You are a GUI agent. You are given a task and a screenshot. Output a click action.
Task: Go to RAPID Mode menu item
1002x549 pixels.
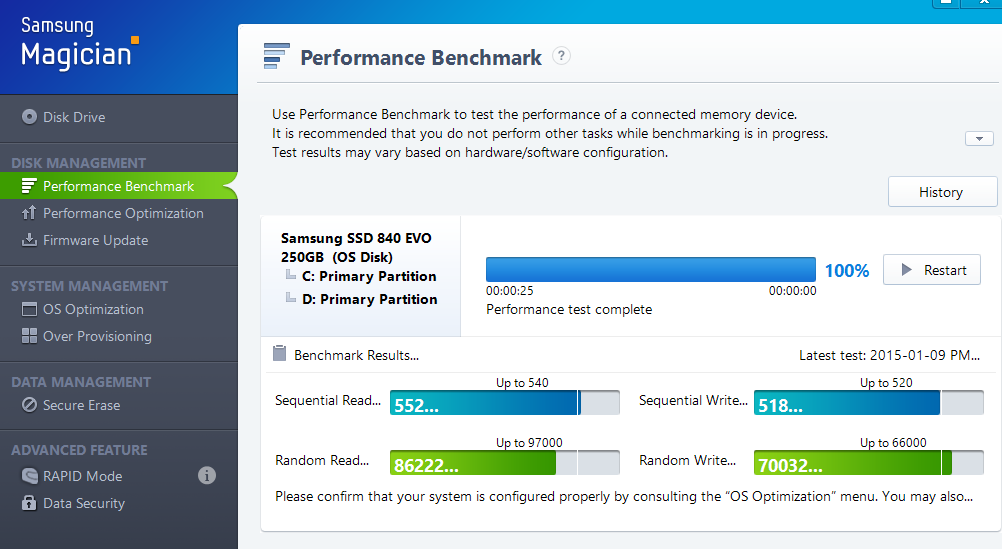coord(83,476)
